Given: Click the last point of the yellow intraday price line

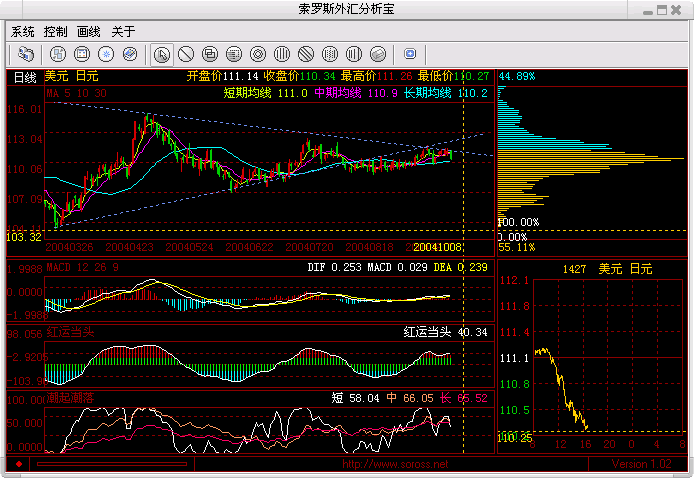Looking at the screenshot, I should point(587,428).
